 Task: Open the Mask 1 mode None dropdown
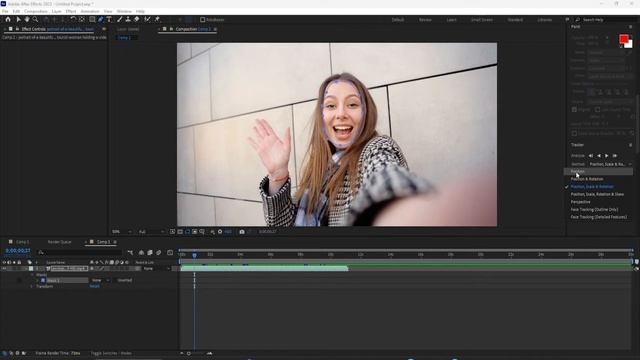point(100,280)
